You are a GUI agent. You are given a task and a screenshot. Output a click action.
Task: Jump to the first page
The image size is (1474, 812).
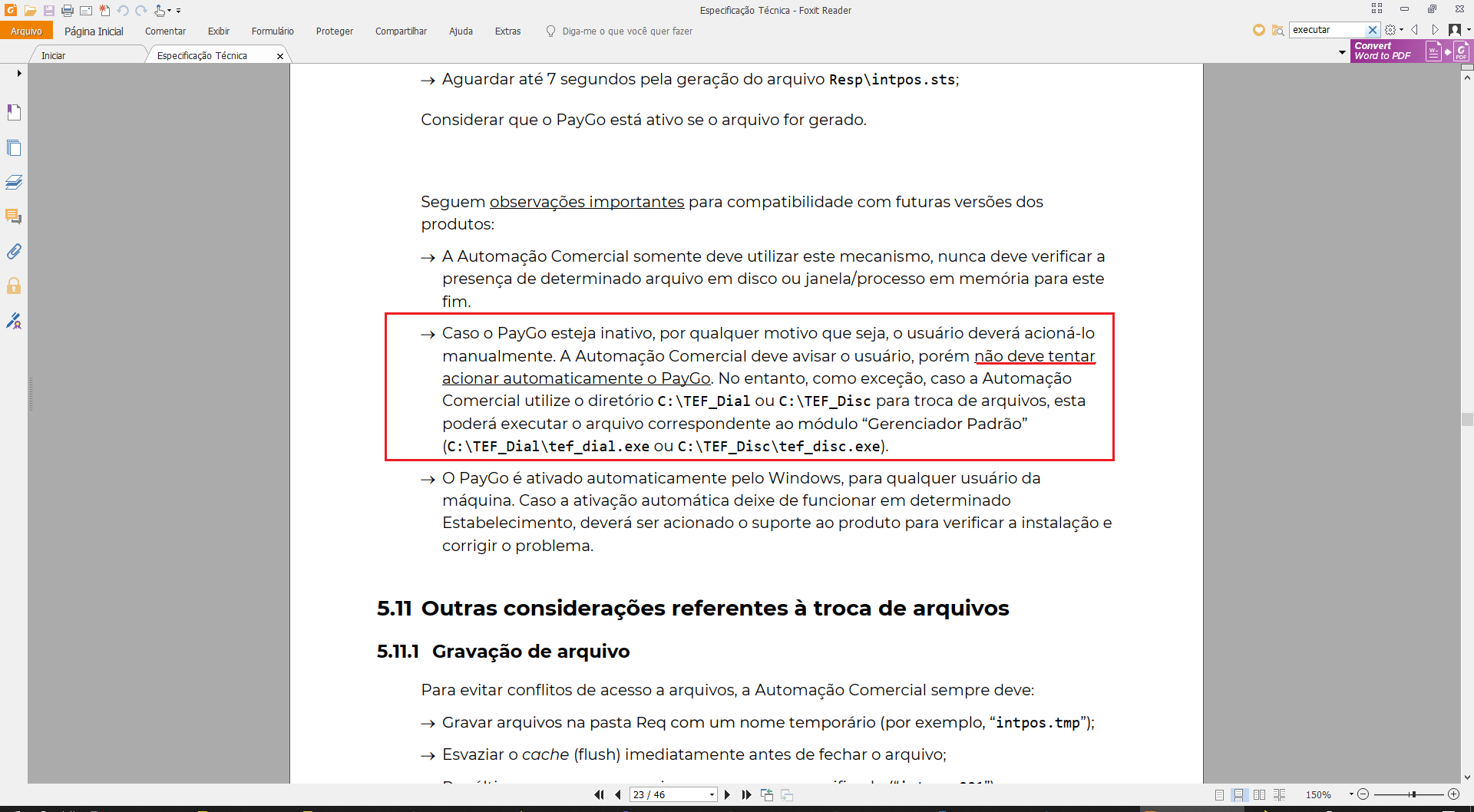pos(599,795)
